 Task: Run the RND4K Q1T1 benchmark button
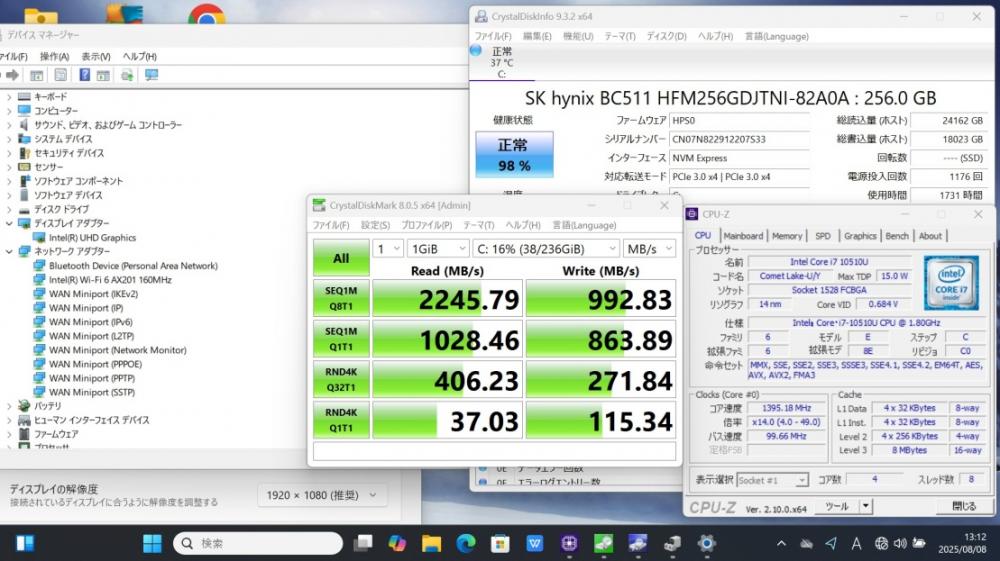click(341, 421)
